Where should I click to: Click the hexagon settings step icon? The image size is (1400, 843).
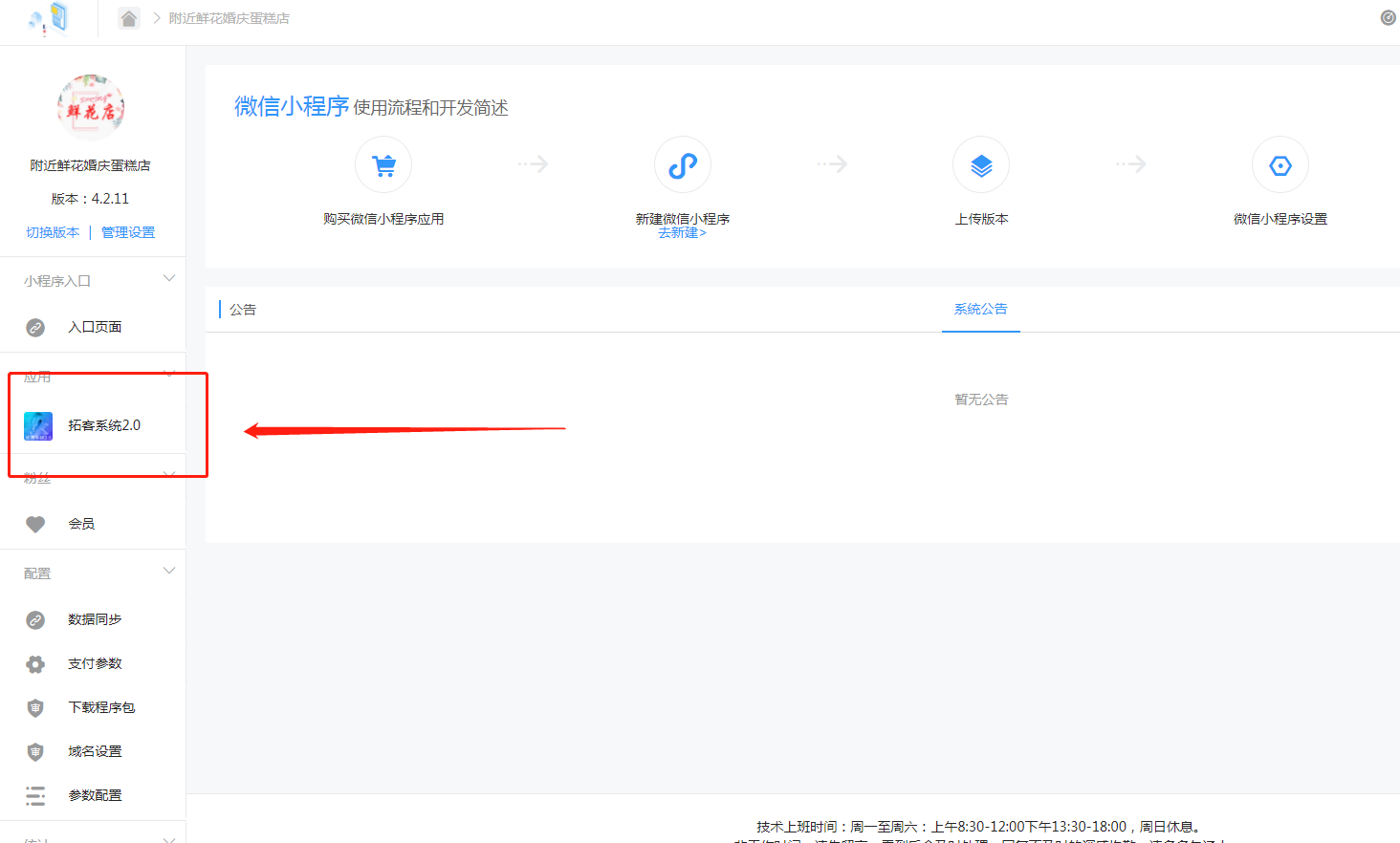tap(1280, 164)
